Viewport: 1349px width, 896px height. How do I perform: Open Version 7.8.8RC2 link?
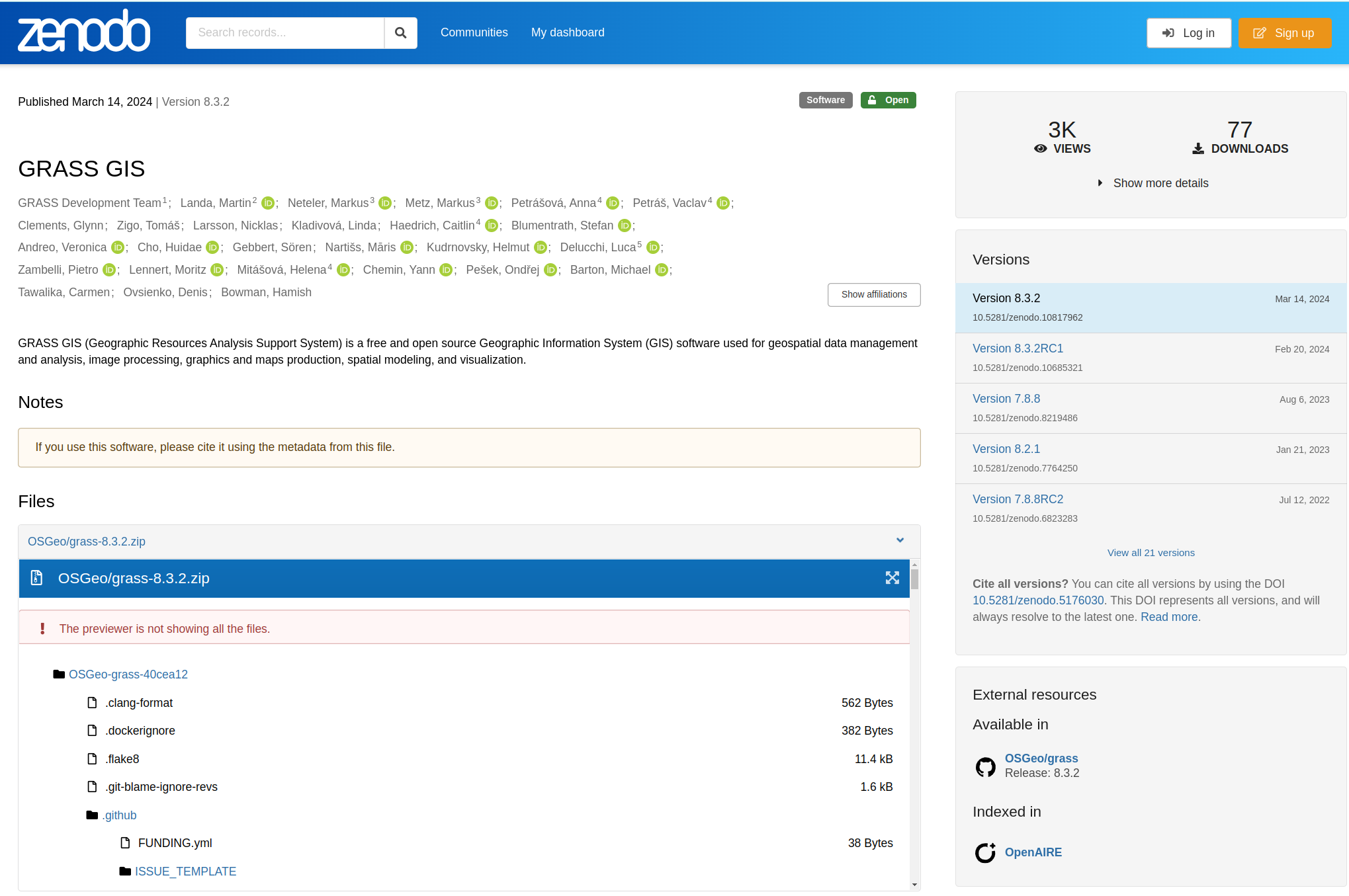pos(1018,499)
